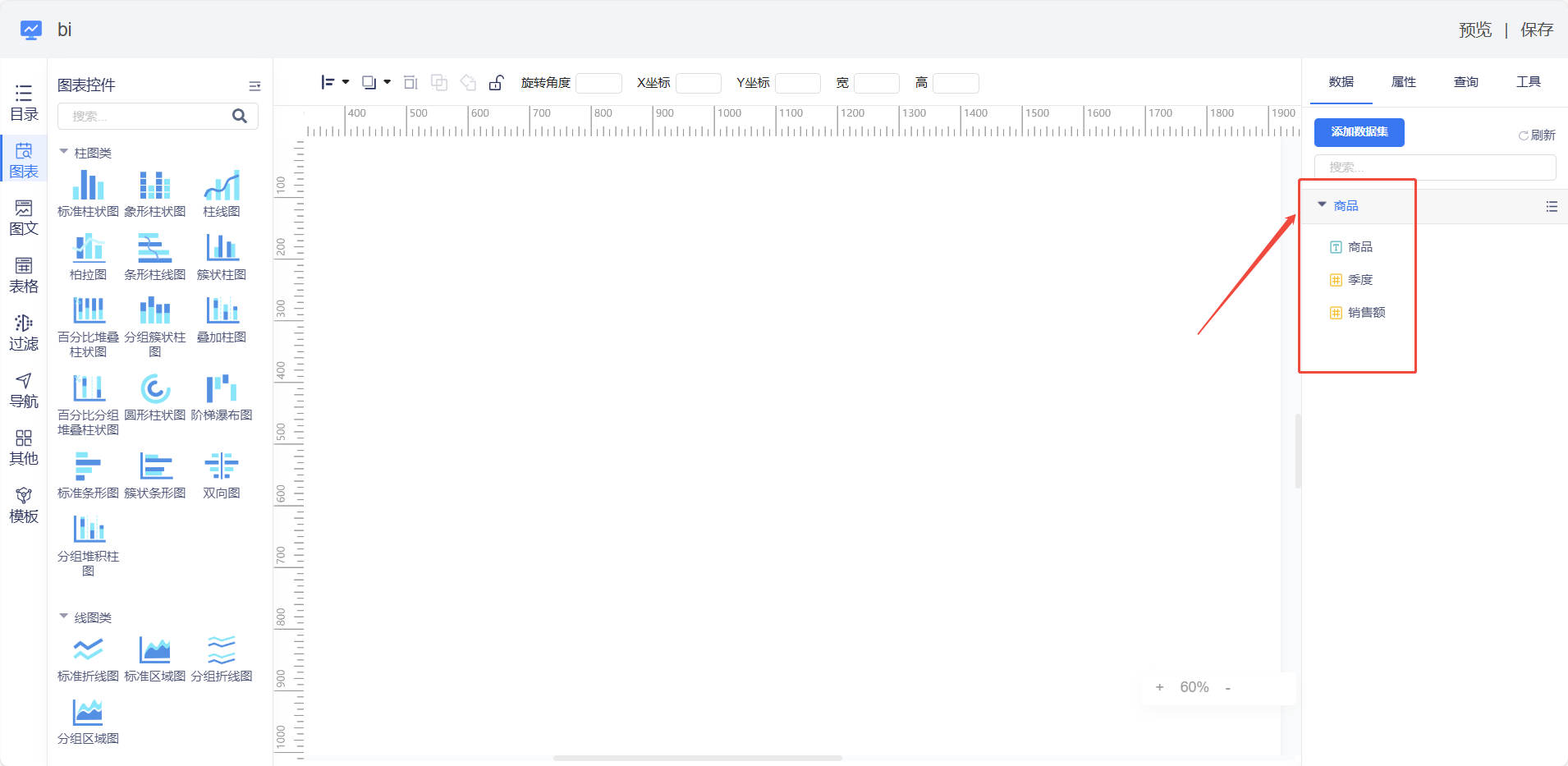Click the 标准折线图 line chart icon
Viewport: 1568px width, 766px height.
[x=88, y=650]
